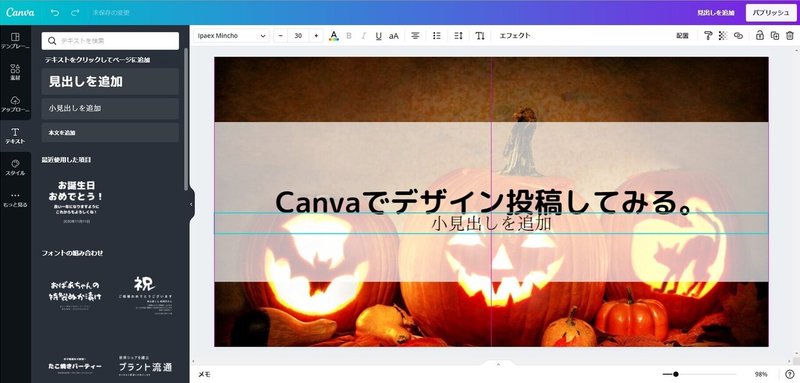Click the font size value 30
The height and width of the screenshot is (383, 800).
[x=298, y=36]
